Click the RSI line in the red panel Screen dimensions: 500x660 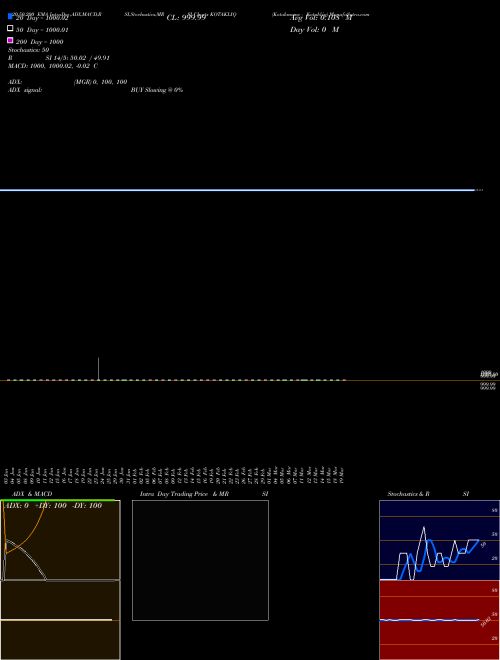point(429,620)
